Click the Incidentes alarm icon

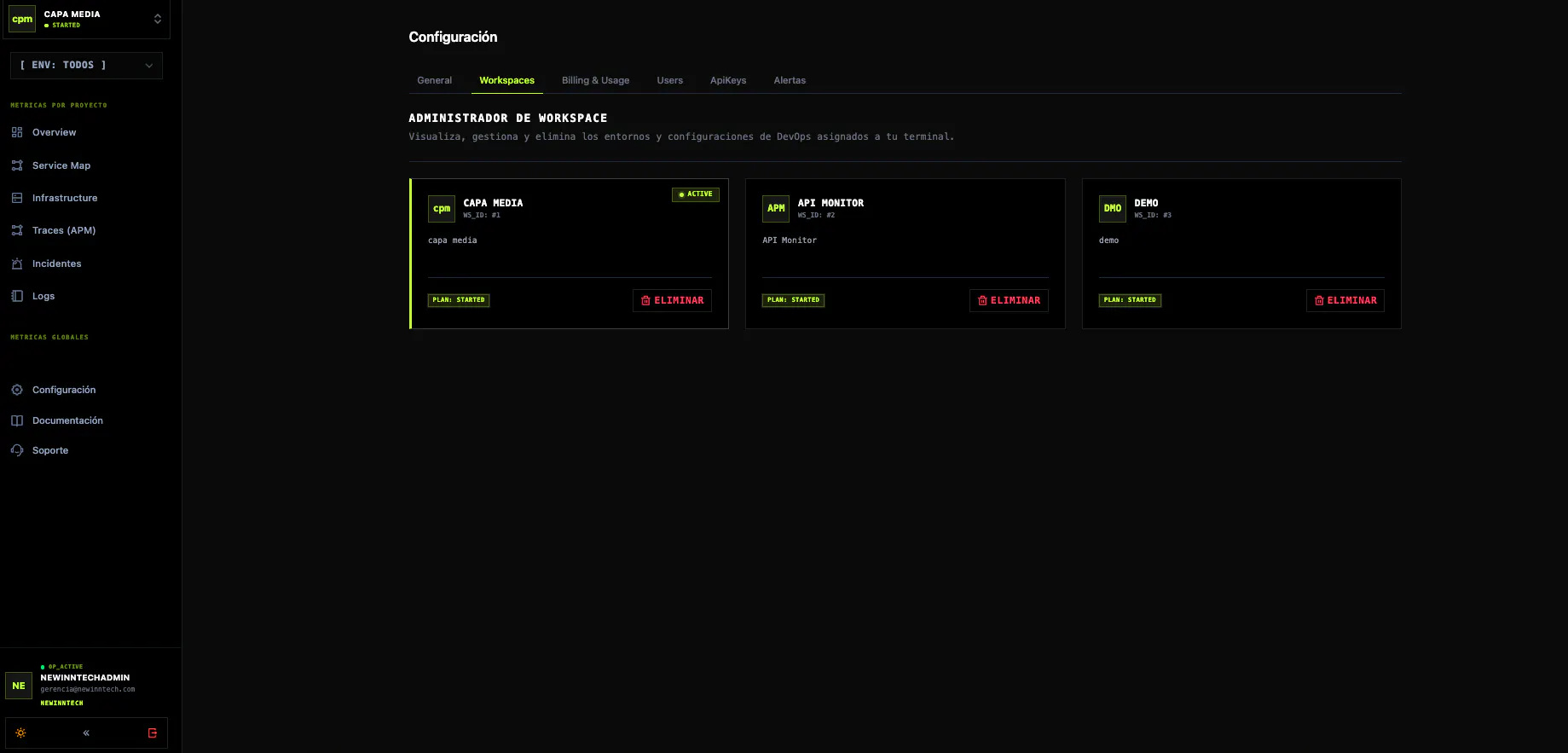tap(17, 264)
